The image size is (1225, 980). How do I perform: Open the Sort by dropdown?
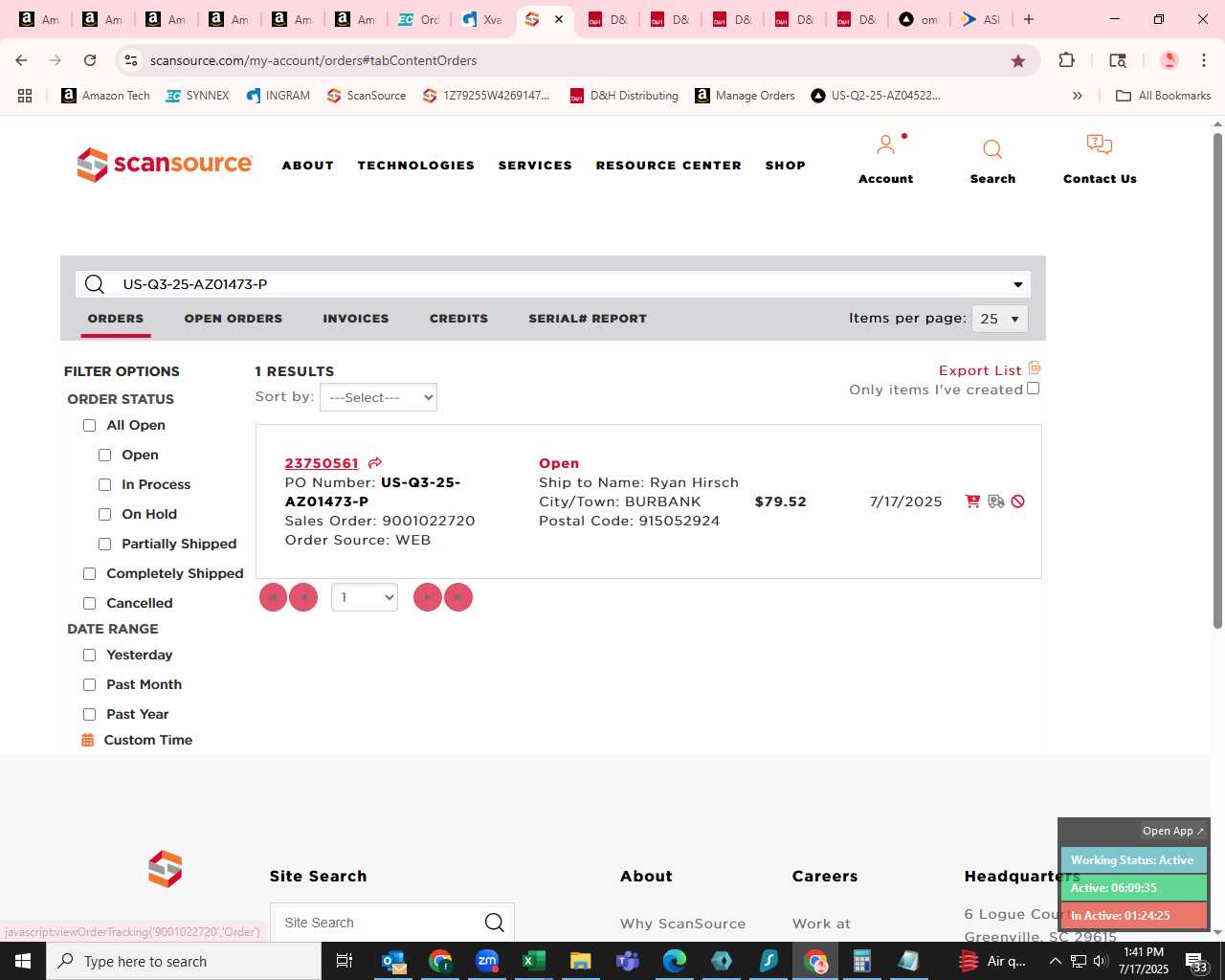378,397
